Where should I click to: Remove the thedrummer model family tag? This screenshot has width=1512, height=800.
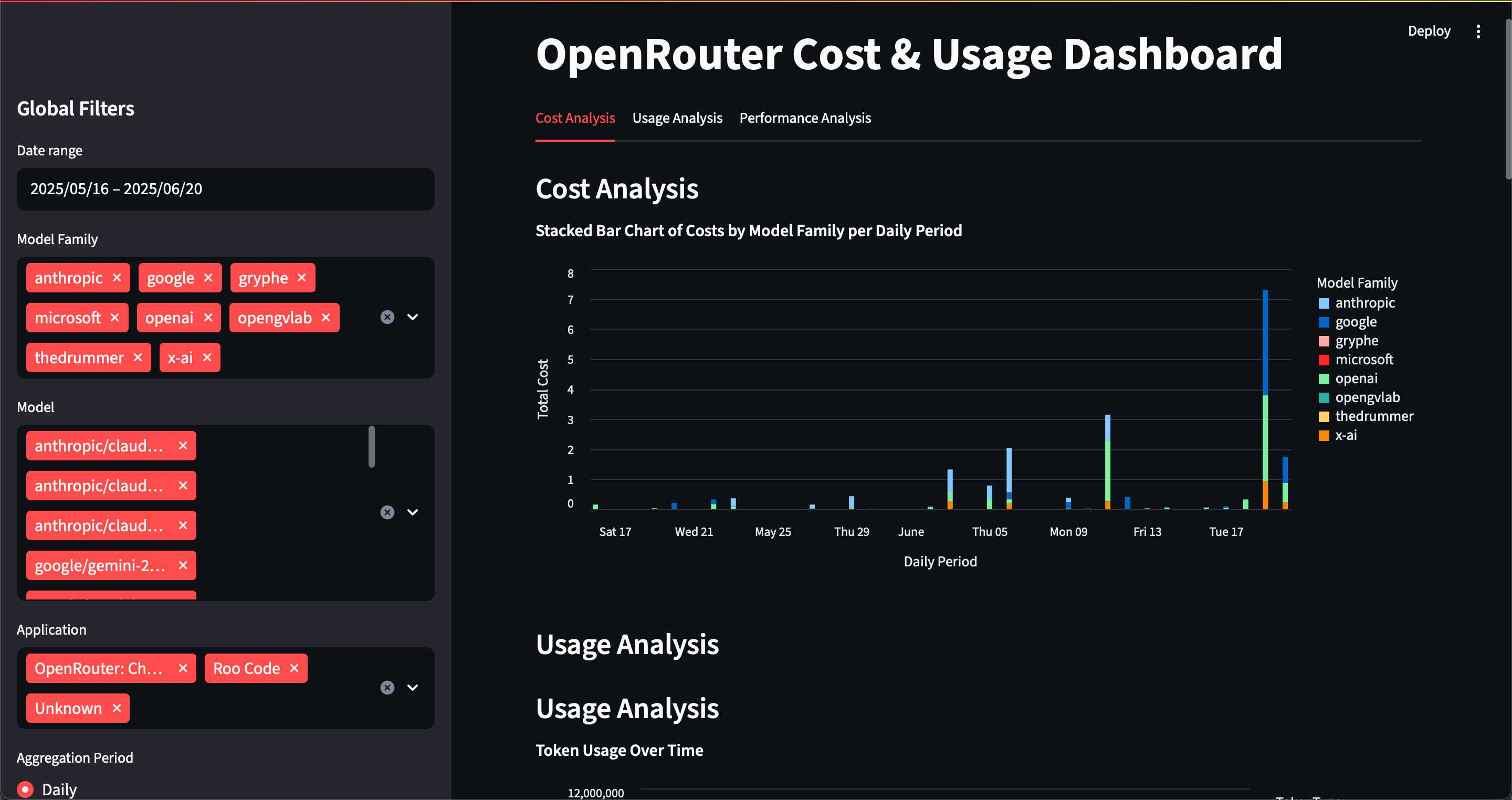point(138,357)
